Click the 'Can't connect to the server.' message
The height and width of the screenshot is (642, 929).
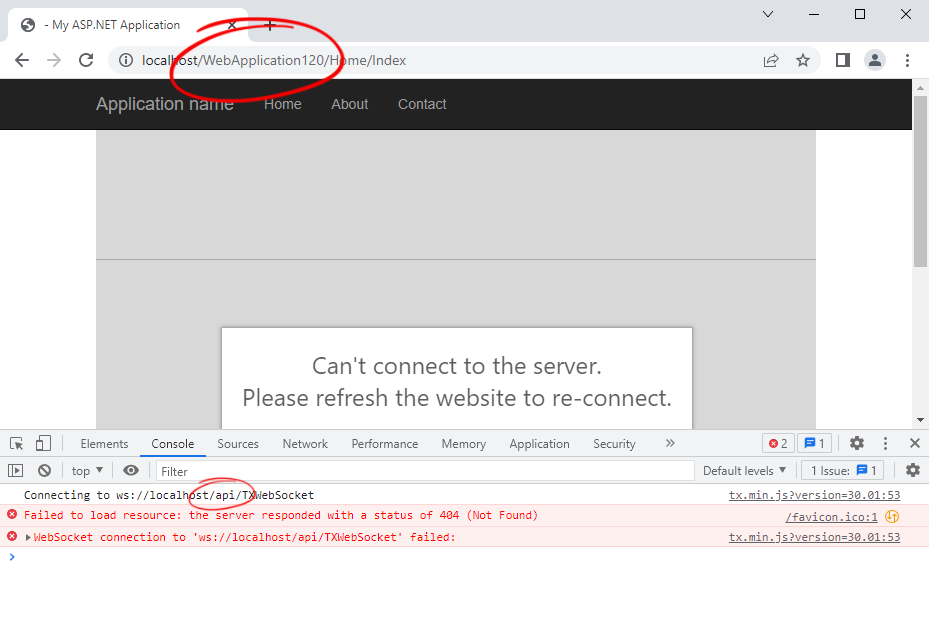(x=457, y=366)
